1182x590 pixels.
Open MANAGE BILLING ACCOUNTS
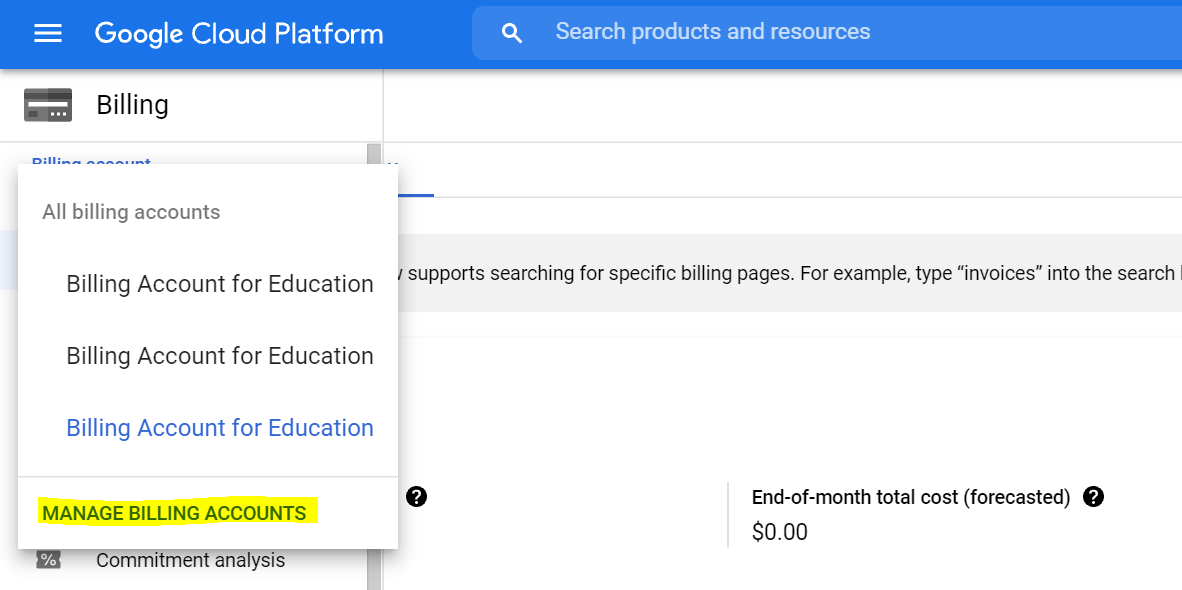(x=175, y=513)
